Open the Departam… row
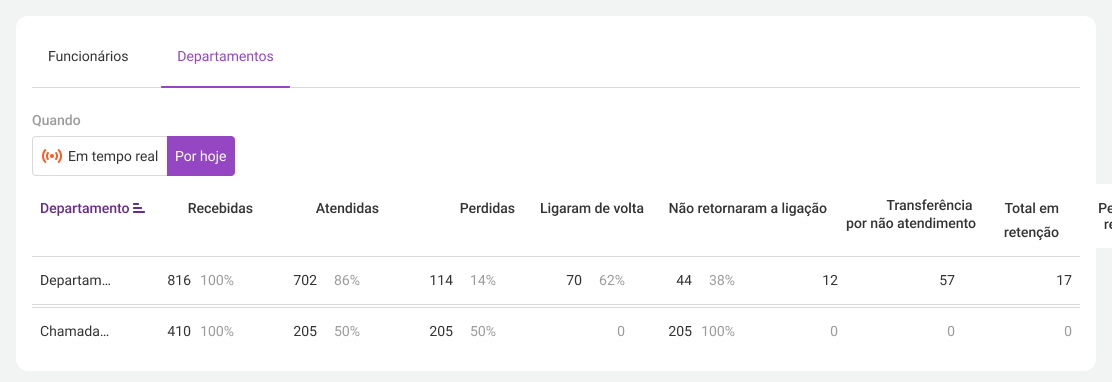This screenshot has width=1112, height=382. click(x=556, y=281)
